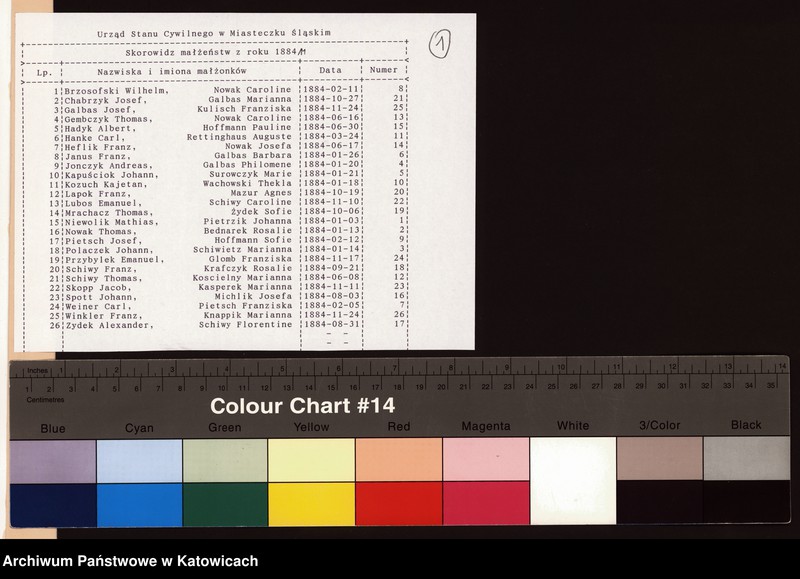Image resolution: width=800 pixels, height=579 pixels.
Task: Select the name "Lapok Franz,"
Action: click(97, 194)
